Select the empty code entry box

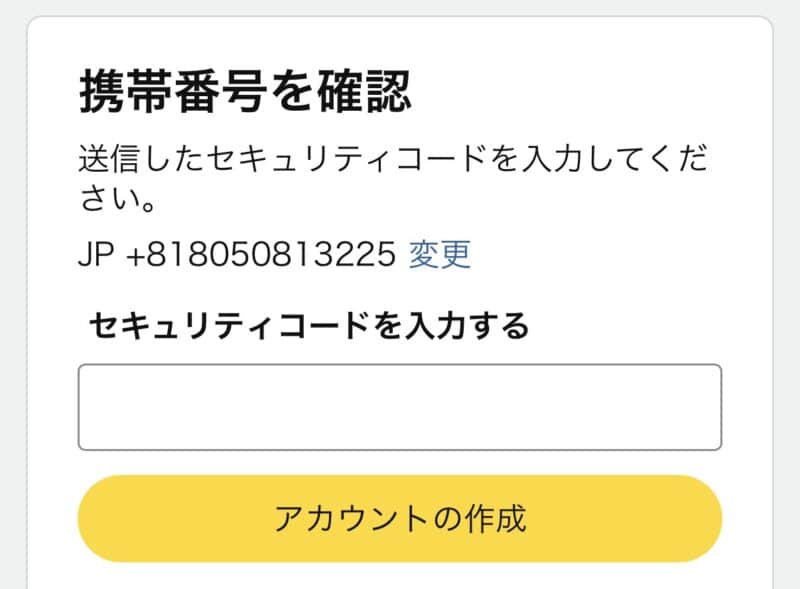pyautogui.click(x=400, y=407)
